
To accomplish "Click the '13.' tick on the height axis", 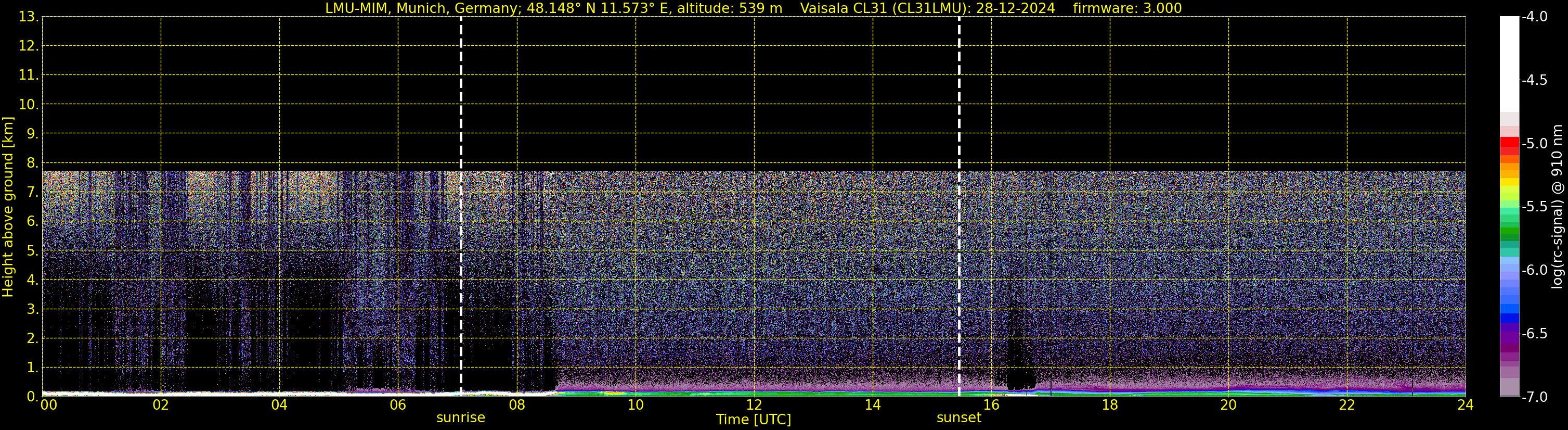I will [29, 17].
